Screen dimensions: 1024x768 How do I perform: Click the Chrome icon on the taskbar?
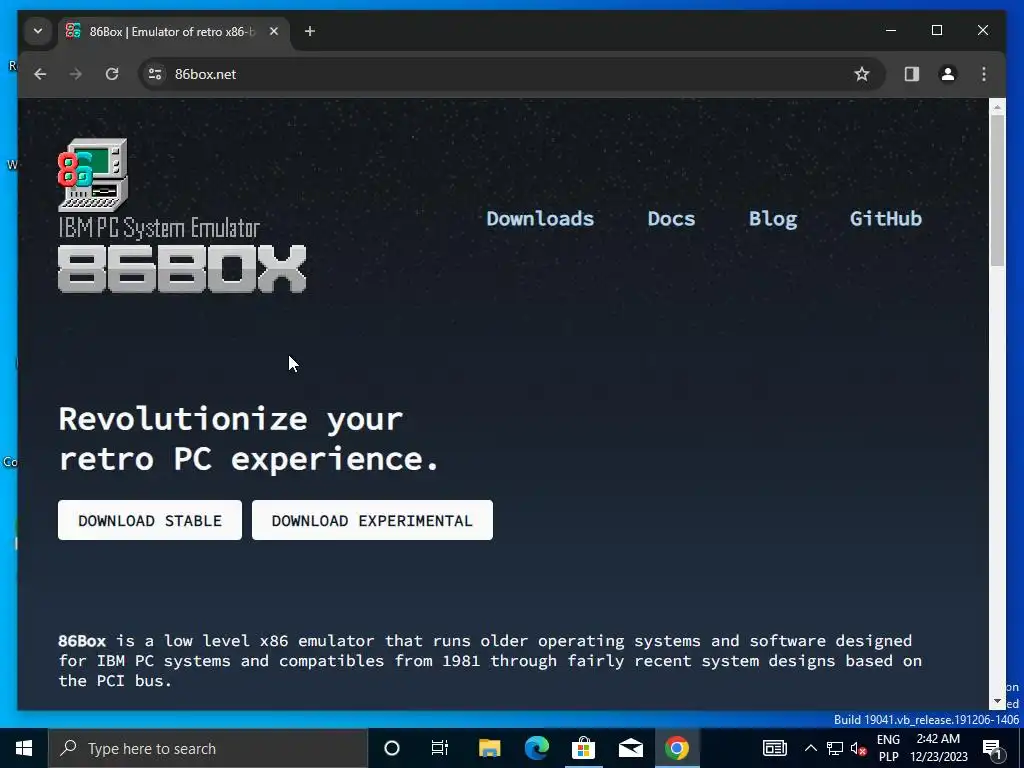tap(677, 748)
